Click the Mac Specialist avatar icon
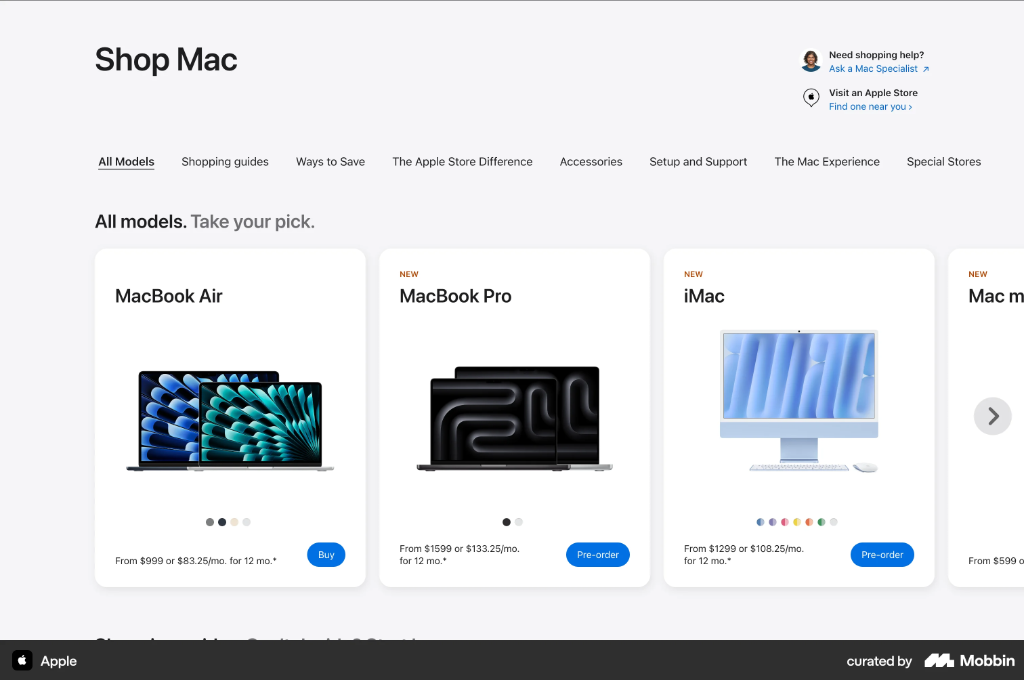Screen dimensions: 1024x680 click(x=810, y=61)
